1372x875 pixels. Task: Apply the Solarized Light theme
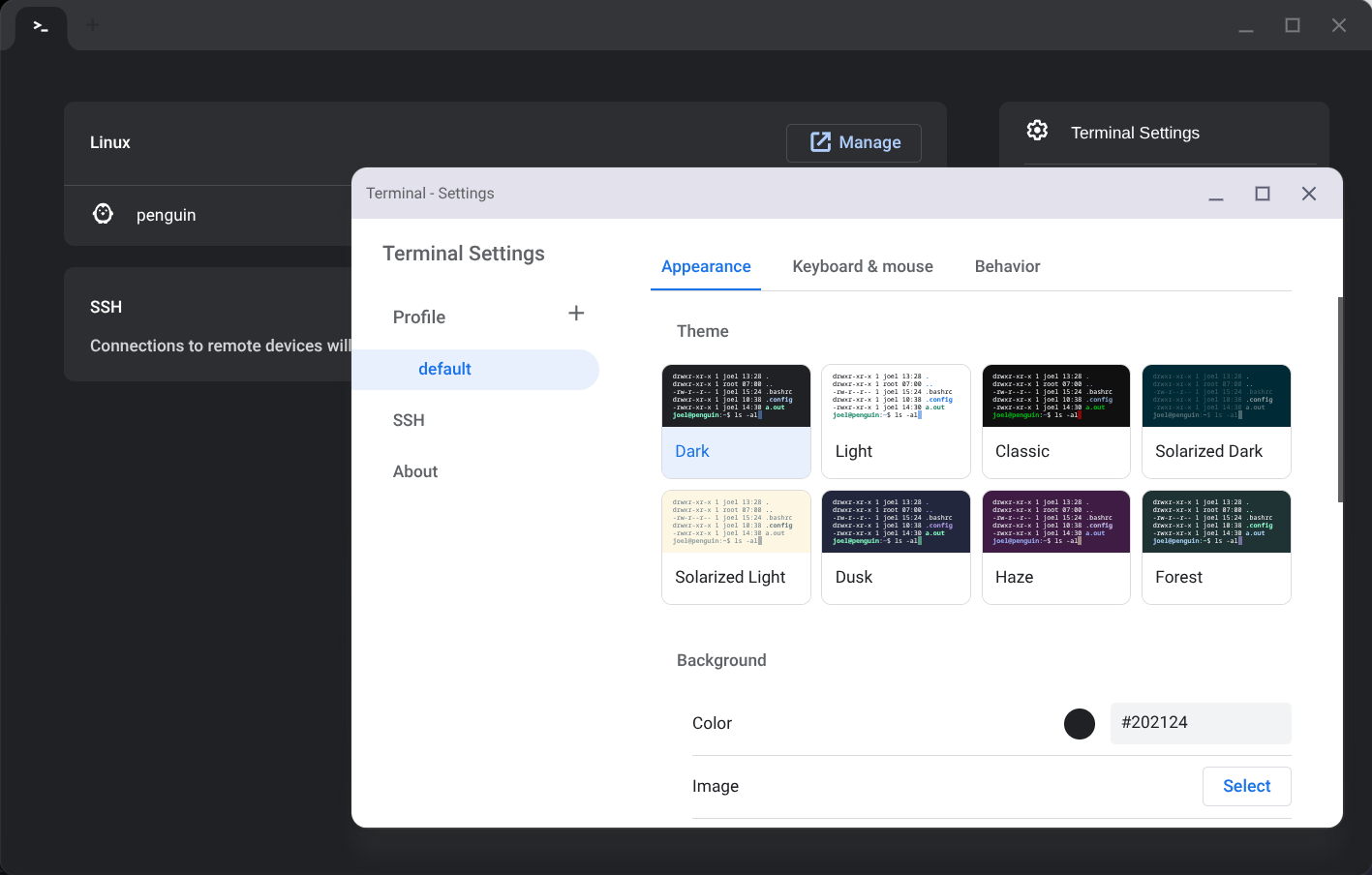tap(736, 547)
